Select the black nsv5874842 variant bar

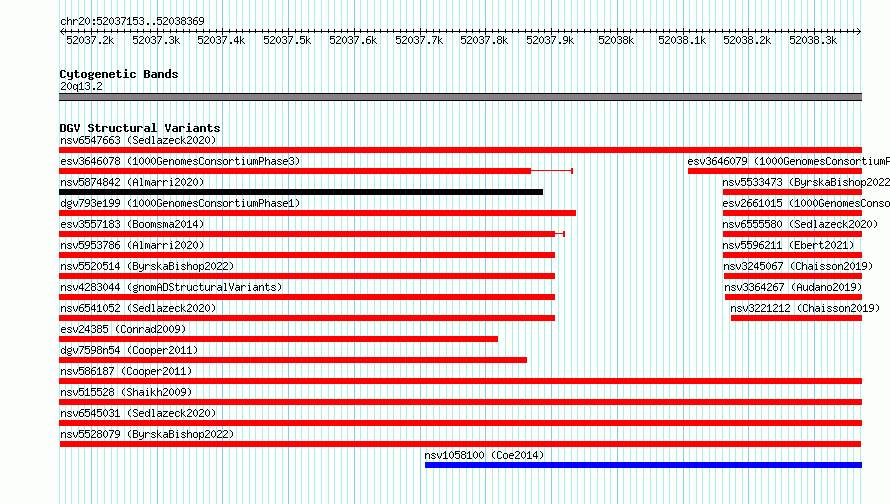pos(301,192)
